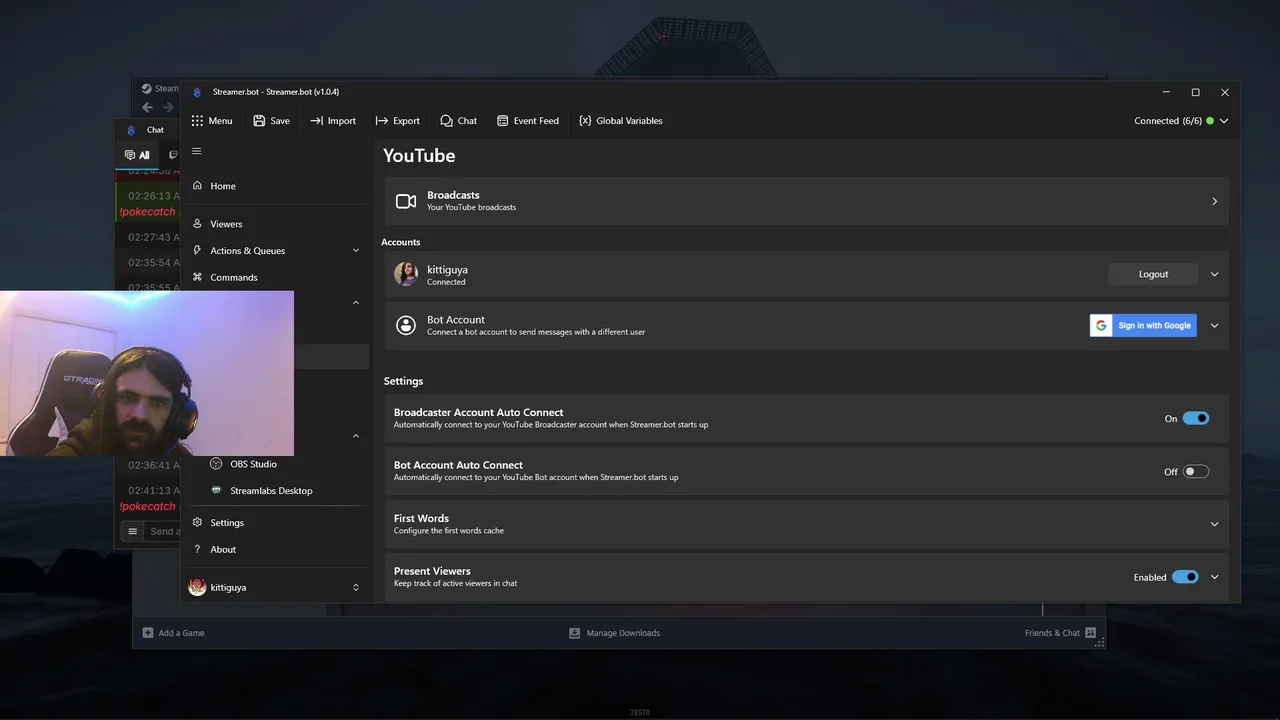Screen dimensions: 1280x720
Task: Open Broadcasts page via right arrow
Action: pyautogui.click(x=1215, y=201)
